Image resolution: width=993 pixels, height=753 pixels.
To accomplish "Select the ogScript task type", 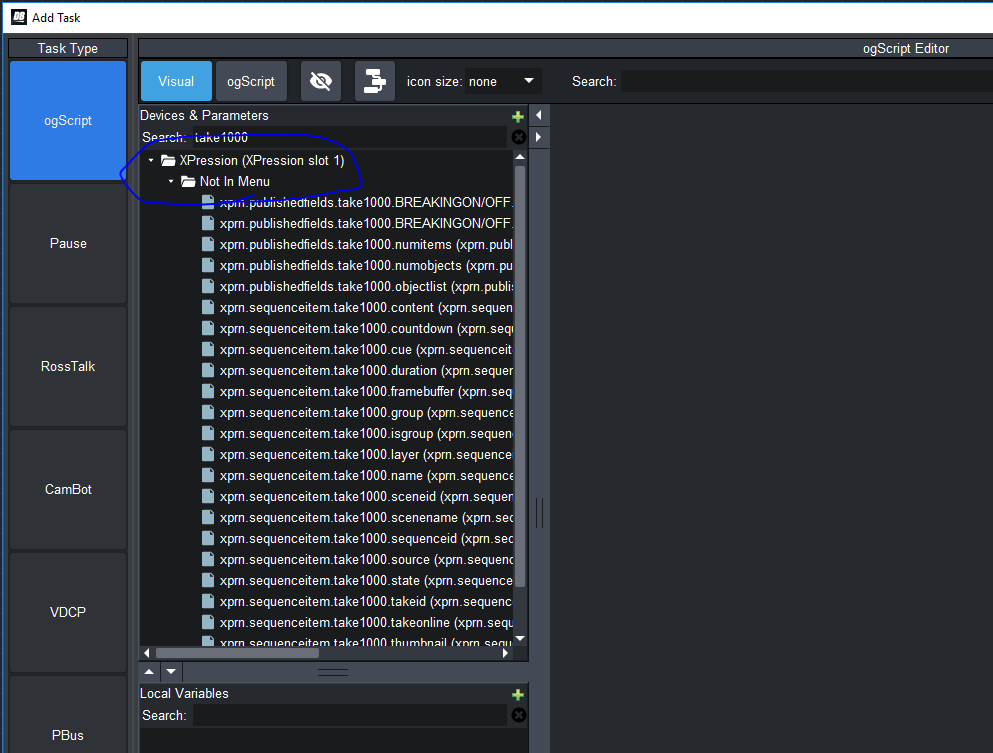I will [68, 120].
